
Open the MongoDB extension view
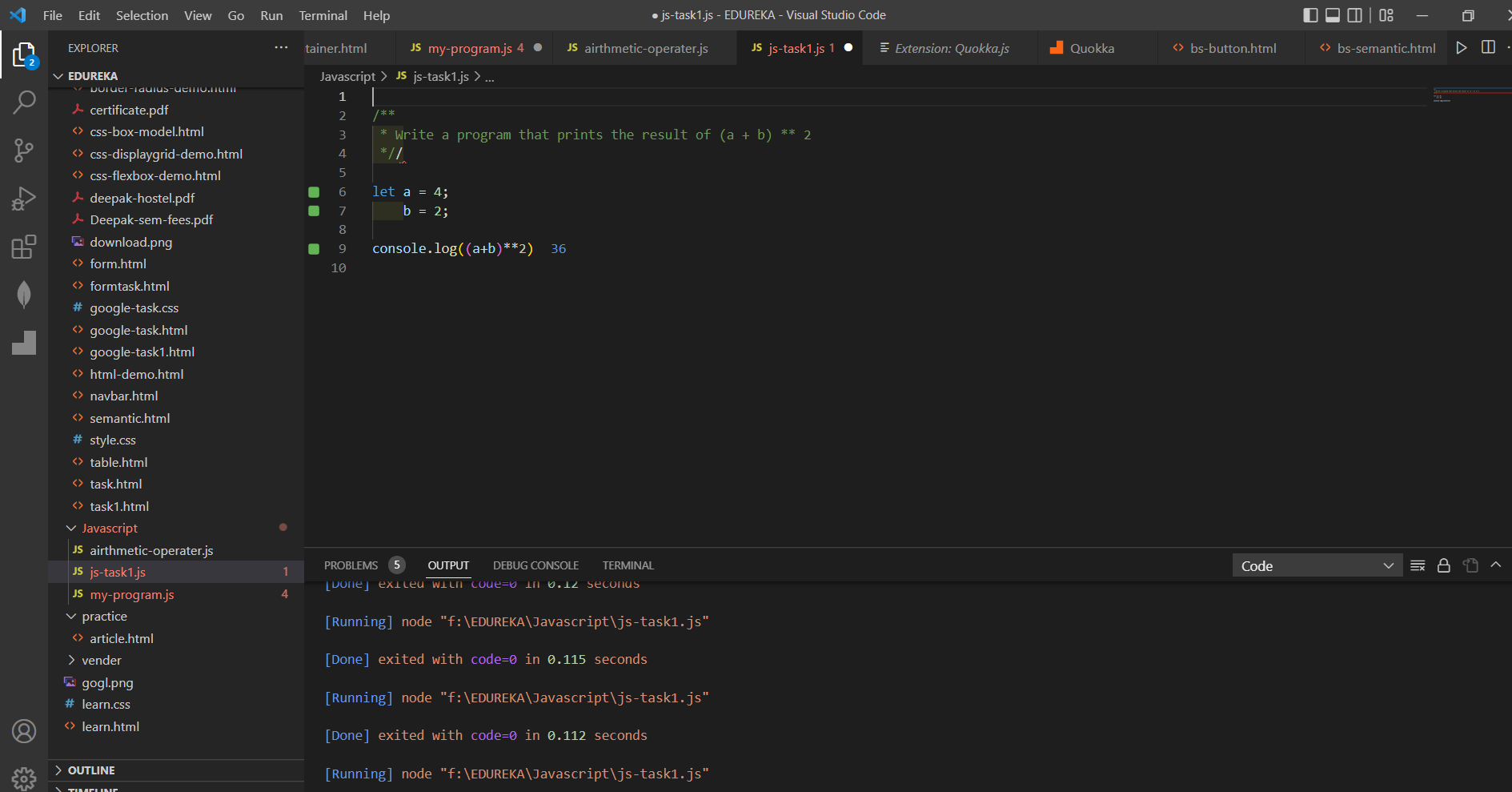point(24,295)
